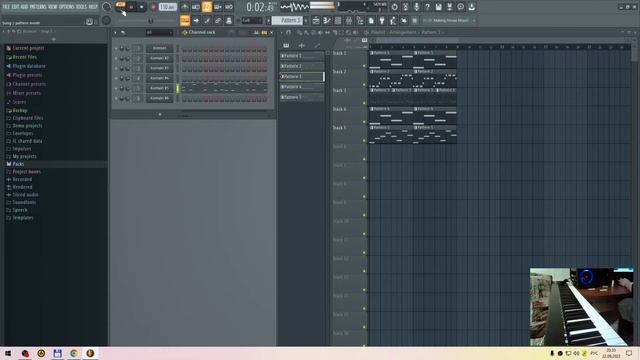Mute channel 6 with green LED
This screenshot has height=360, width=640.
(116, 98)
